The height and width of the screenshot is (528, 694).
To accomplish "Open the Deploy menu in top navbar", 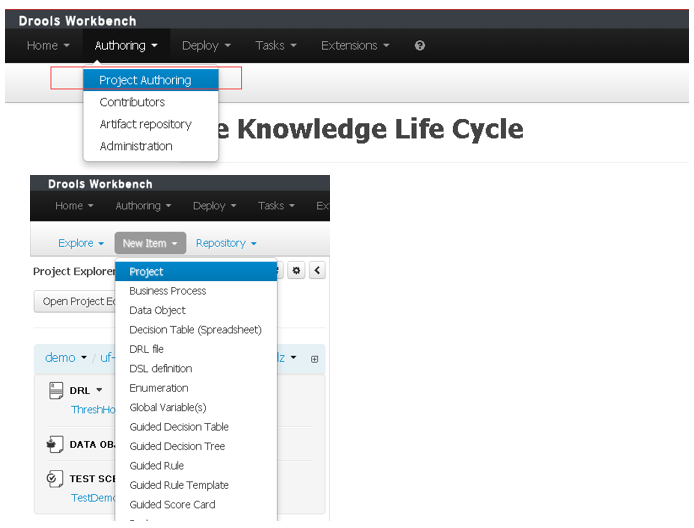I will click(206, 46).
